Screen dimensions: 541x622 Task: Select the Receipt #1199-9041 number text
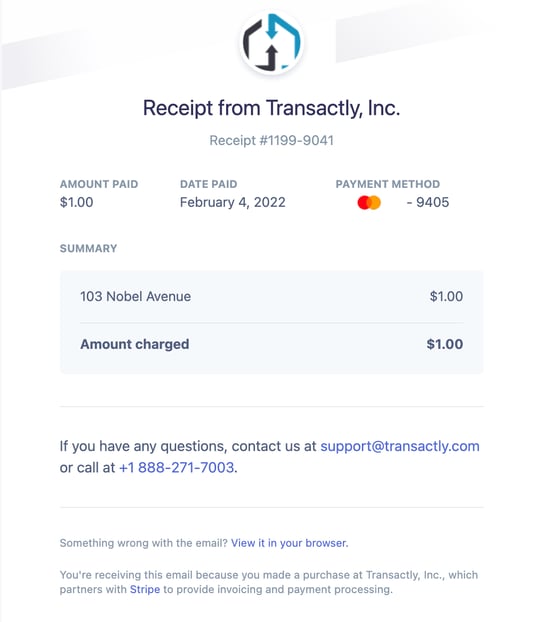(271, 140)
